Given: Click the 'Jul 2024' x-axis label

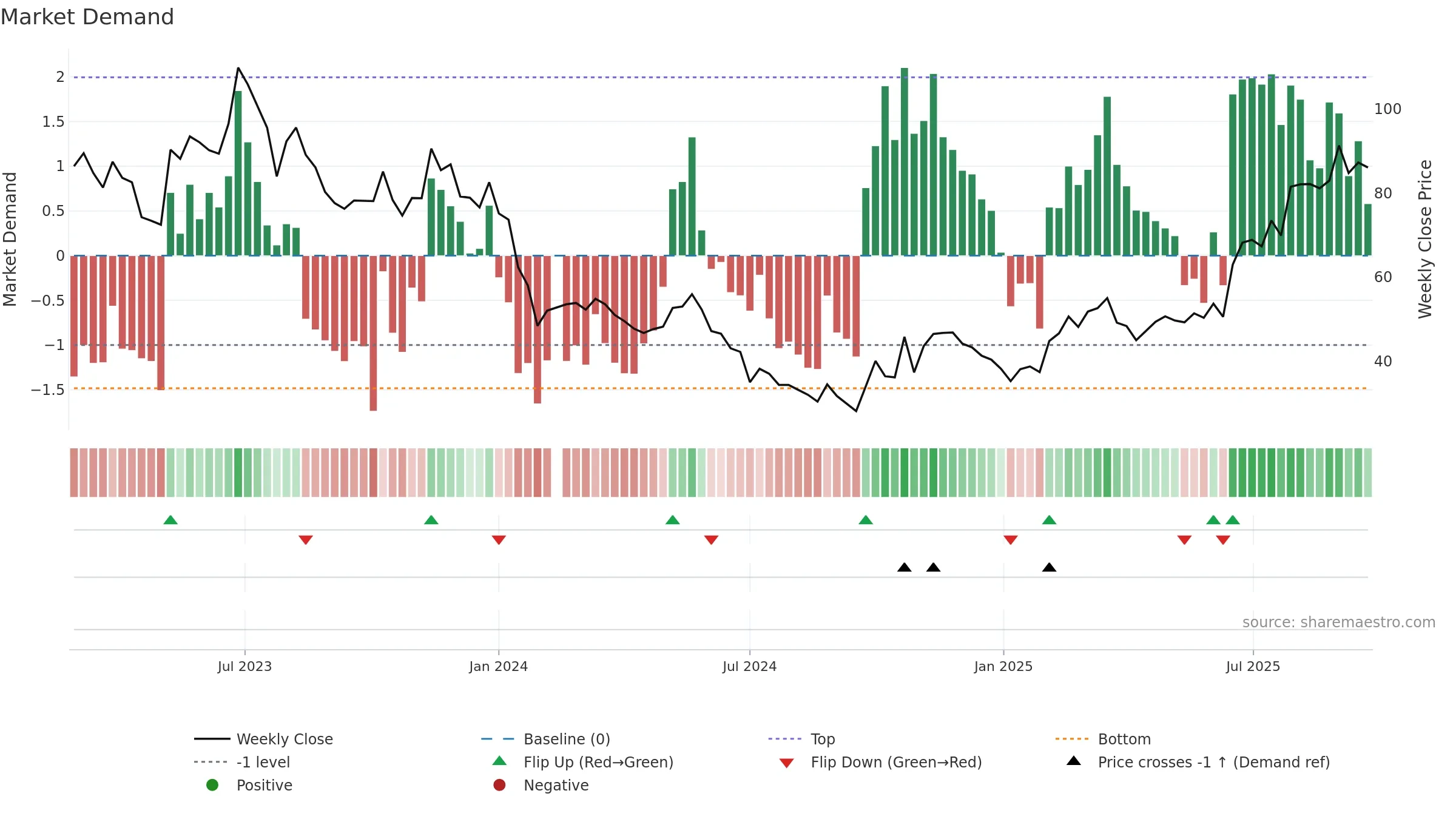Looking at the screenshot, I should click(x=750, y=666).
